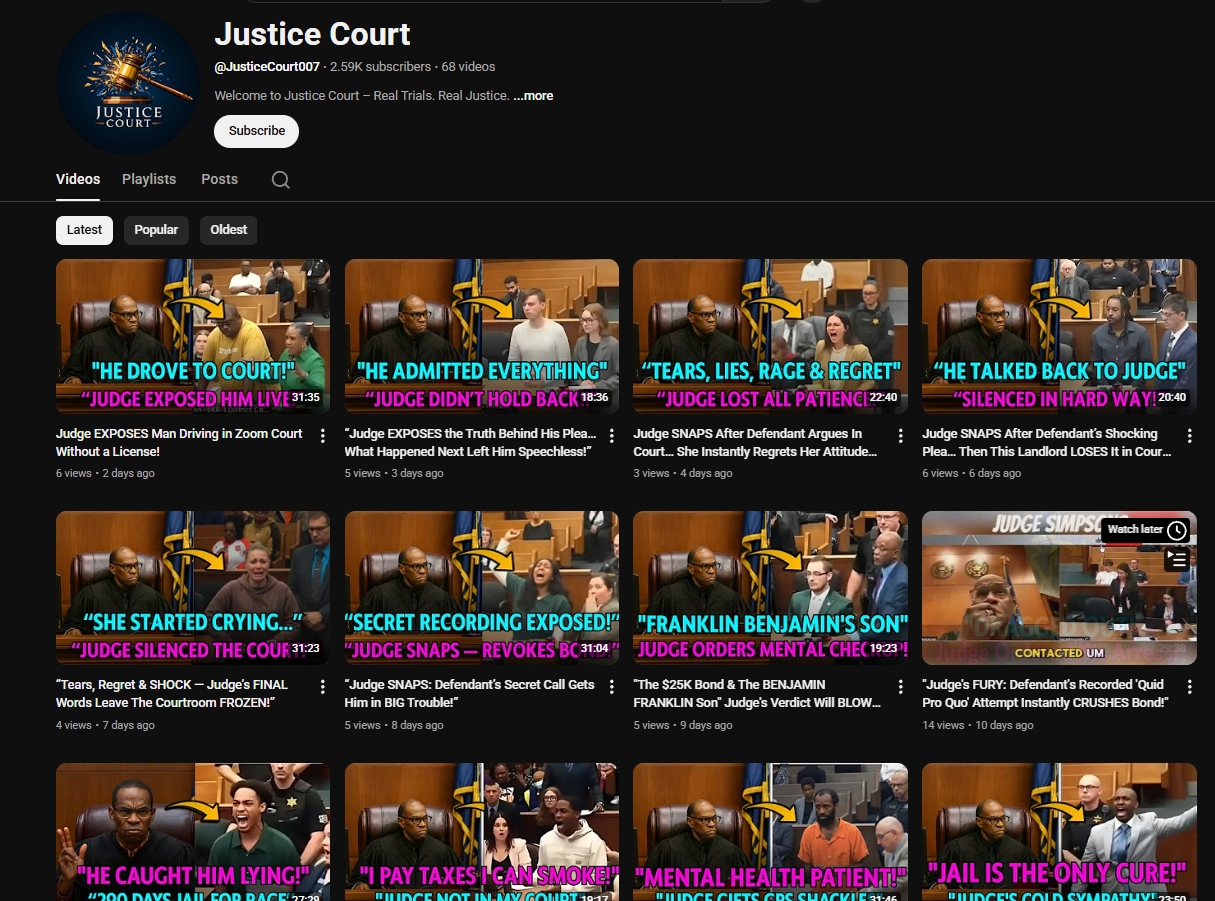1215x901 pixels.
Task: Select the Popular sort chip
Action: tap(156, 230)
